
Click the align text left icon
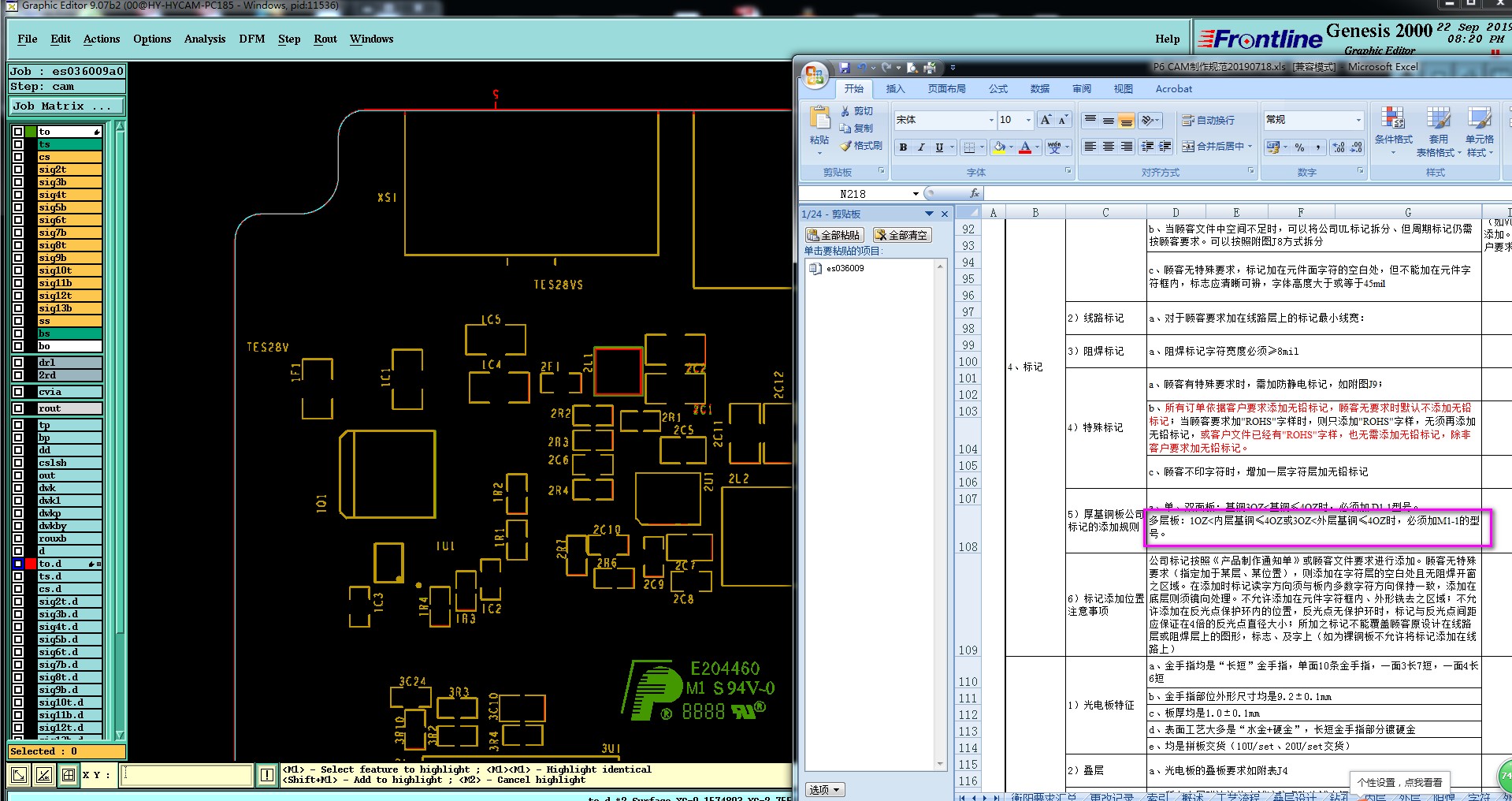tap(1090, 147)
